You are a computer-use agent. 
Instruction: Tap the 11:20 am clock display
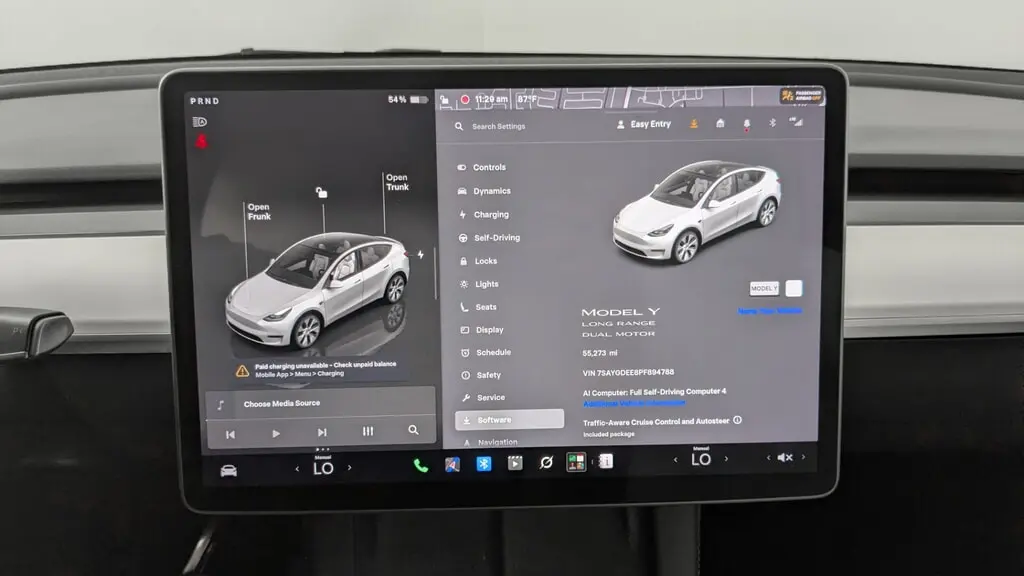click(x=491, y=99)
